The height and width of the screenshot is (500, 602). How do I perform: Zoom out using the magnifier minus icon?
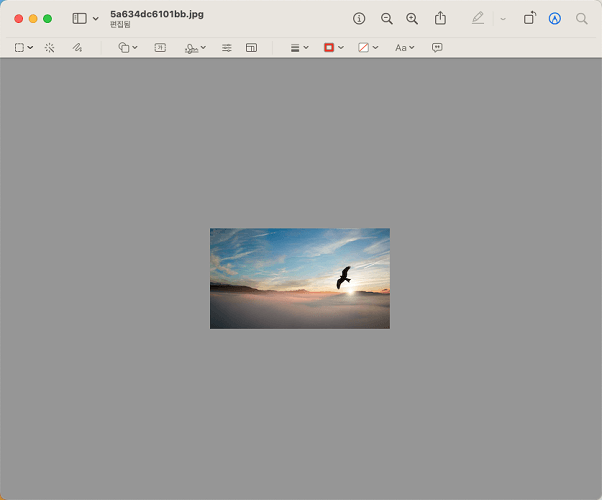pyautogui.click(x=387, y=19)
